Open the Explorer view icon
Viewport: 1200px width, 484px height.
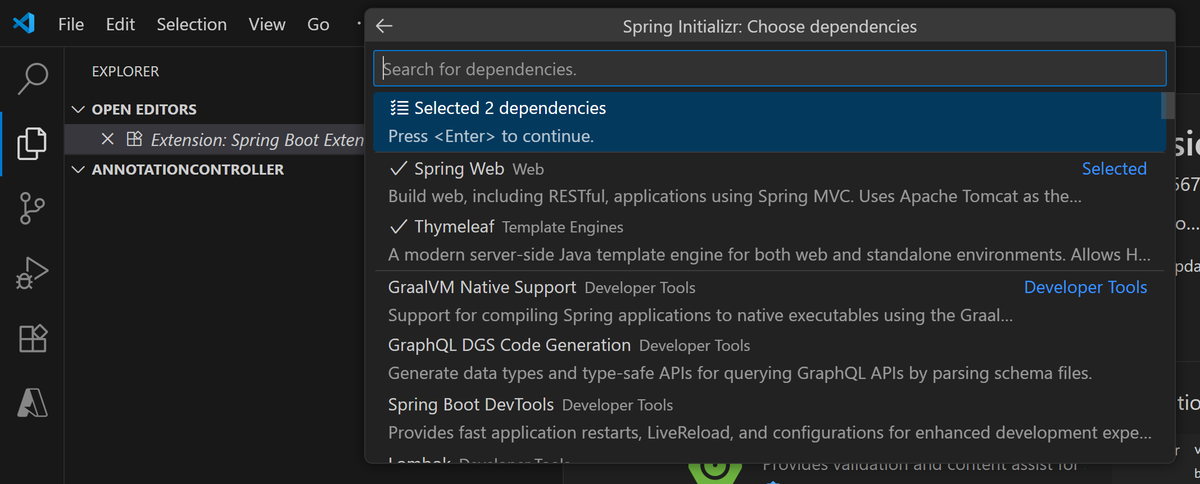pyautogui.click(x=32, y=142)
